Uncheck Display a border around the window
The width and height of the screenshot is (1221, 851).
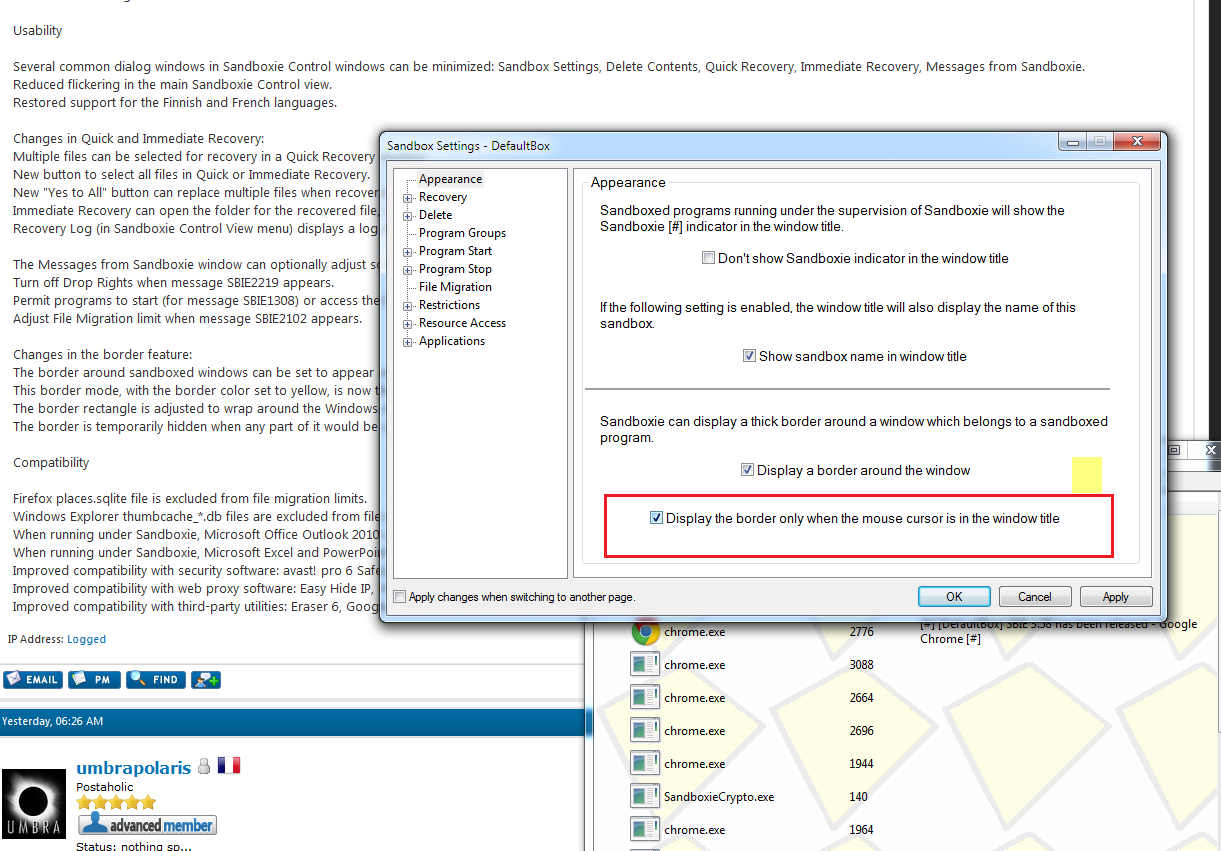click(x=747, y=470)
